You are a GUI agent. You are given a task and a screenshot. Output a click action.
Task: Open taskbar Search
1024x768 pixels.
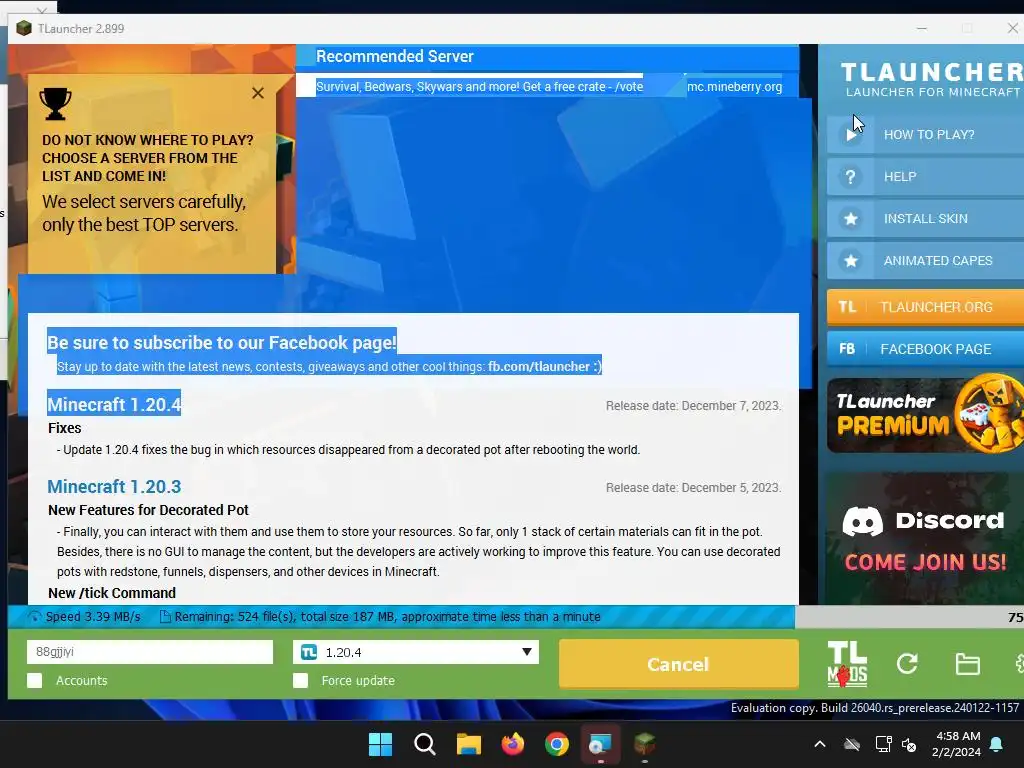(424, 744)
